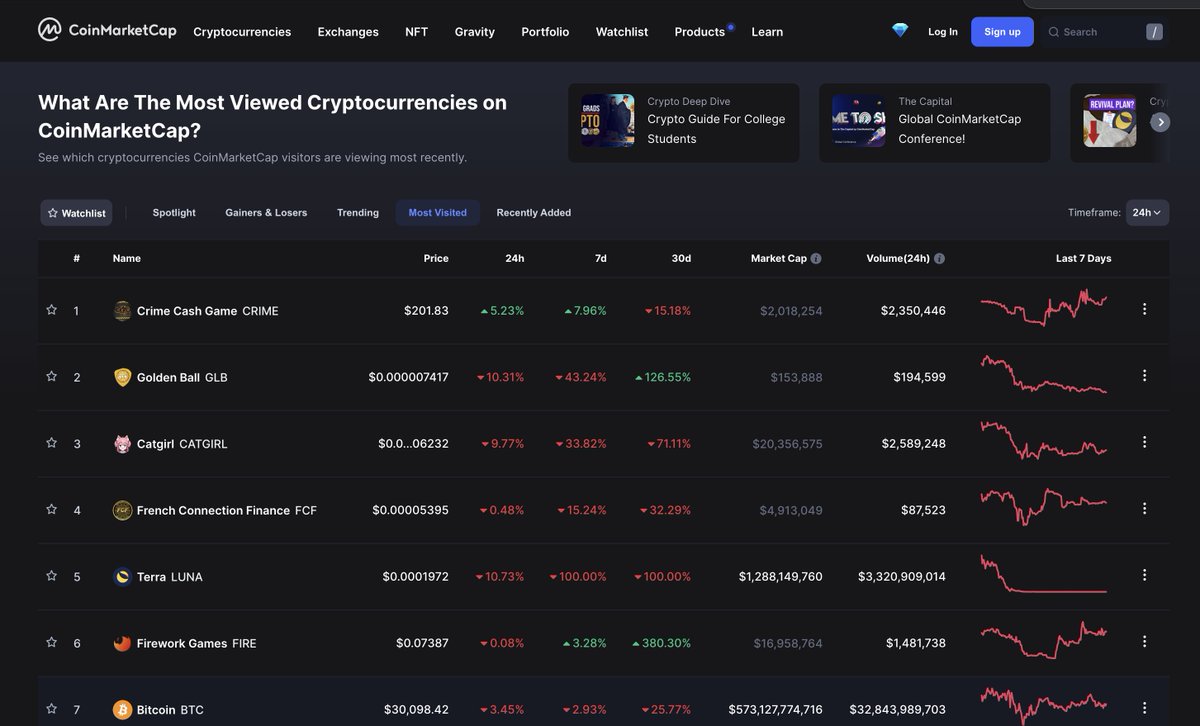
Task: Click the Search input field
Action: (1103, 32)
